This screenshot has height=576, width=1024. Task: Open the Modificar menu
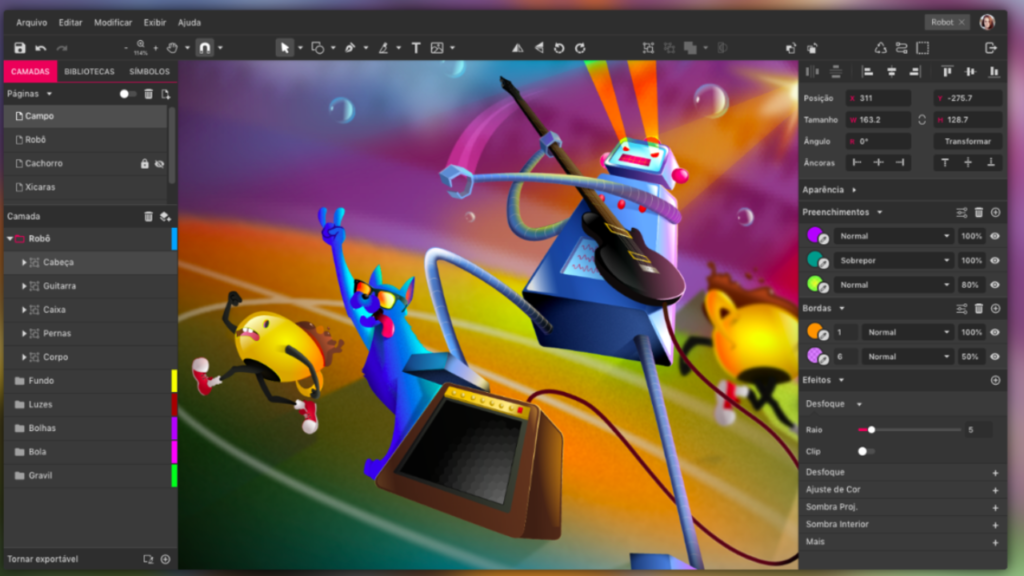point(113,22)
